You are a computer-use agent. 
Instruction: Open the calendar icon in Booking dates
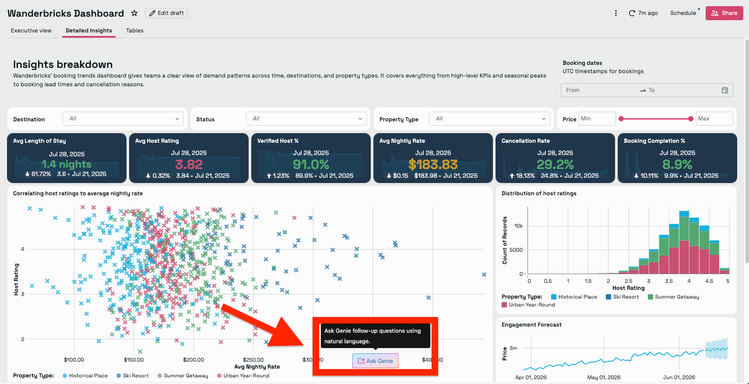pos(725,90)
